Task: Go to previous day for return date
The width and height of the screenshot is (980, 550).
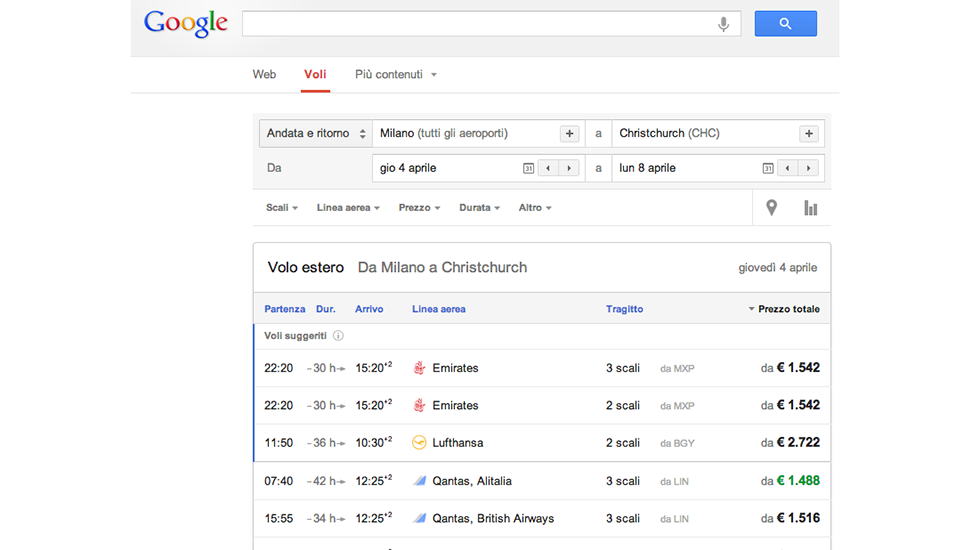Action: (788, 168)
